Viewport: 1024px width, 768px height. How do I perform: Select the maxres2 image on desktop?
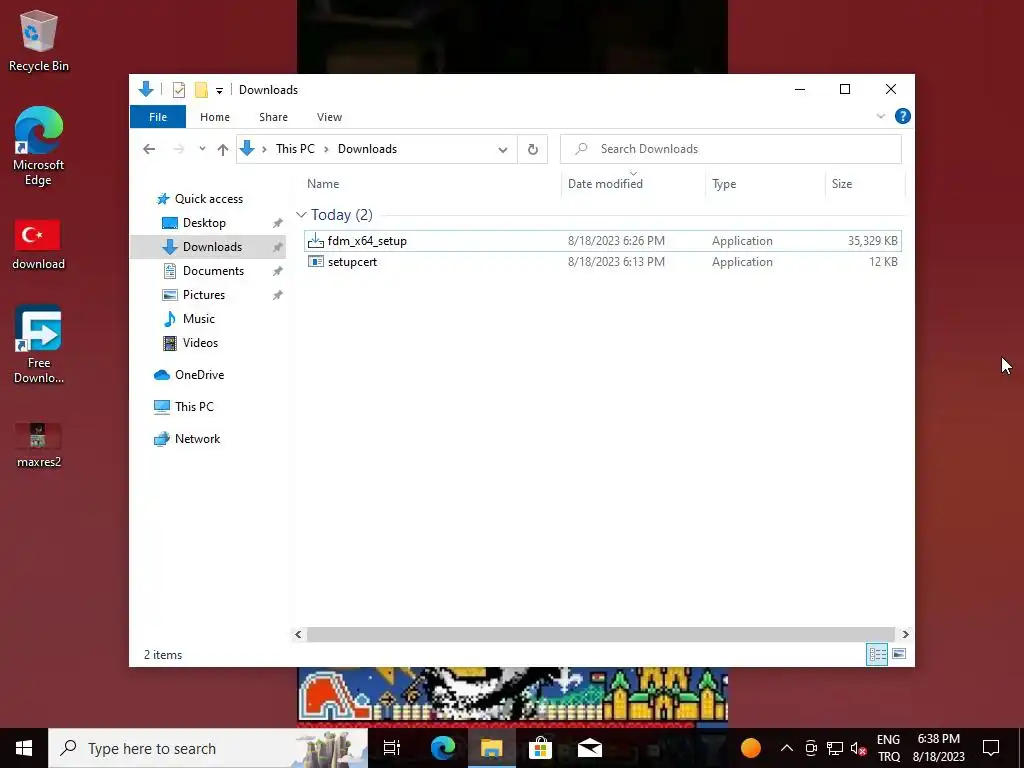[38, 445]
